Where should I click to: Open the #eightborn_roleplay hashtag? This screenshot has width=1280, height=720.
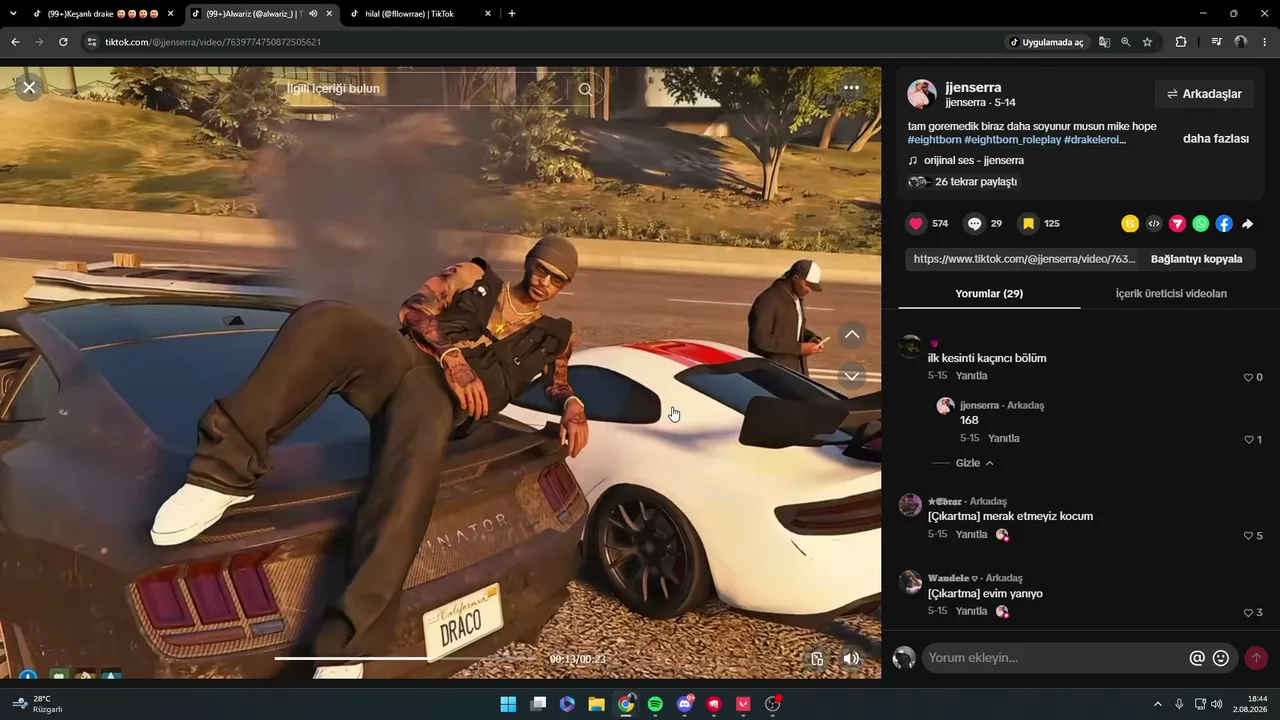click(1012, 140)
